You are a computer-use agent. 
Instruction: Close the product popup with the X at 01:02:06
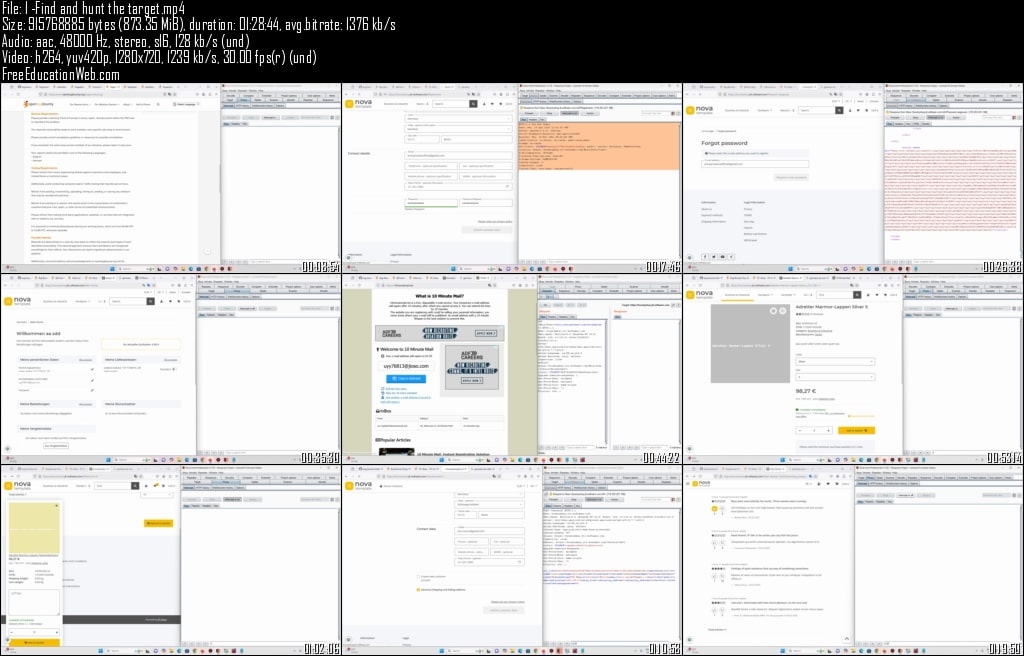(x=57, y=505)
